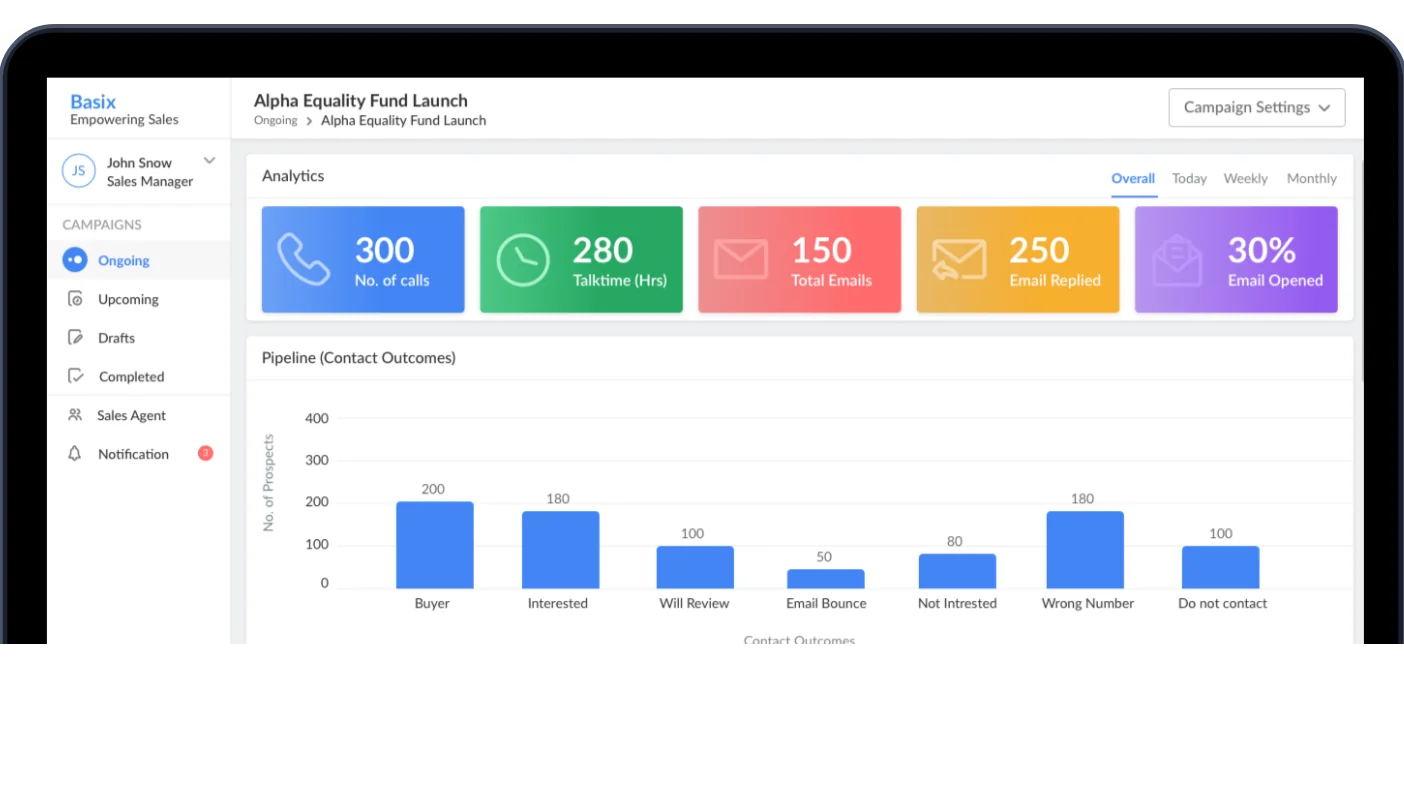Open the Notification section
1404x804 pixels.
pyautogui.click(x=139, y=454)
